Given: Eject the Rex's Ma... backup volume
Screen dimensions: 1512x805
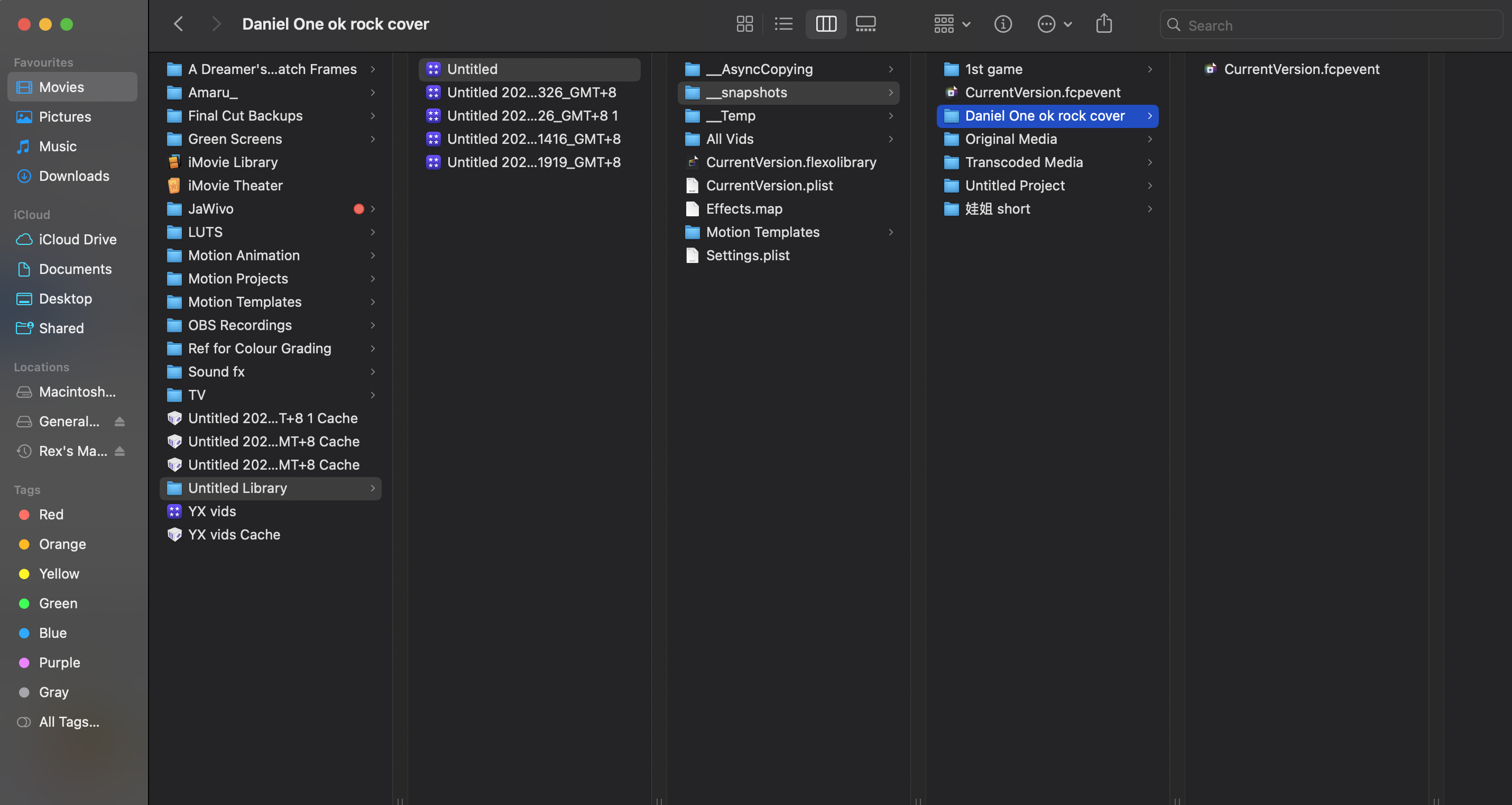Looking at the screenshot, I should [x=119, y=451].
